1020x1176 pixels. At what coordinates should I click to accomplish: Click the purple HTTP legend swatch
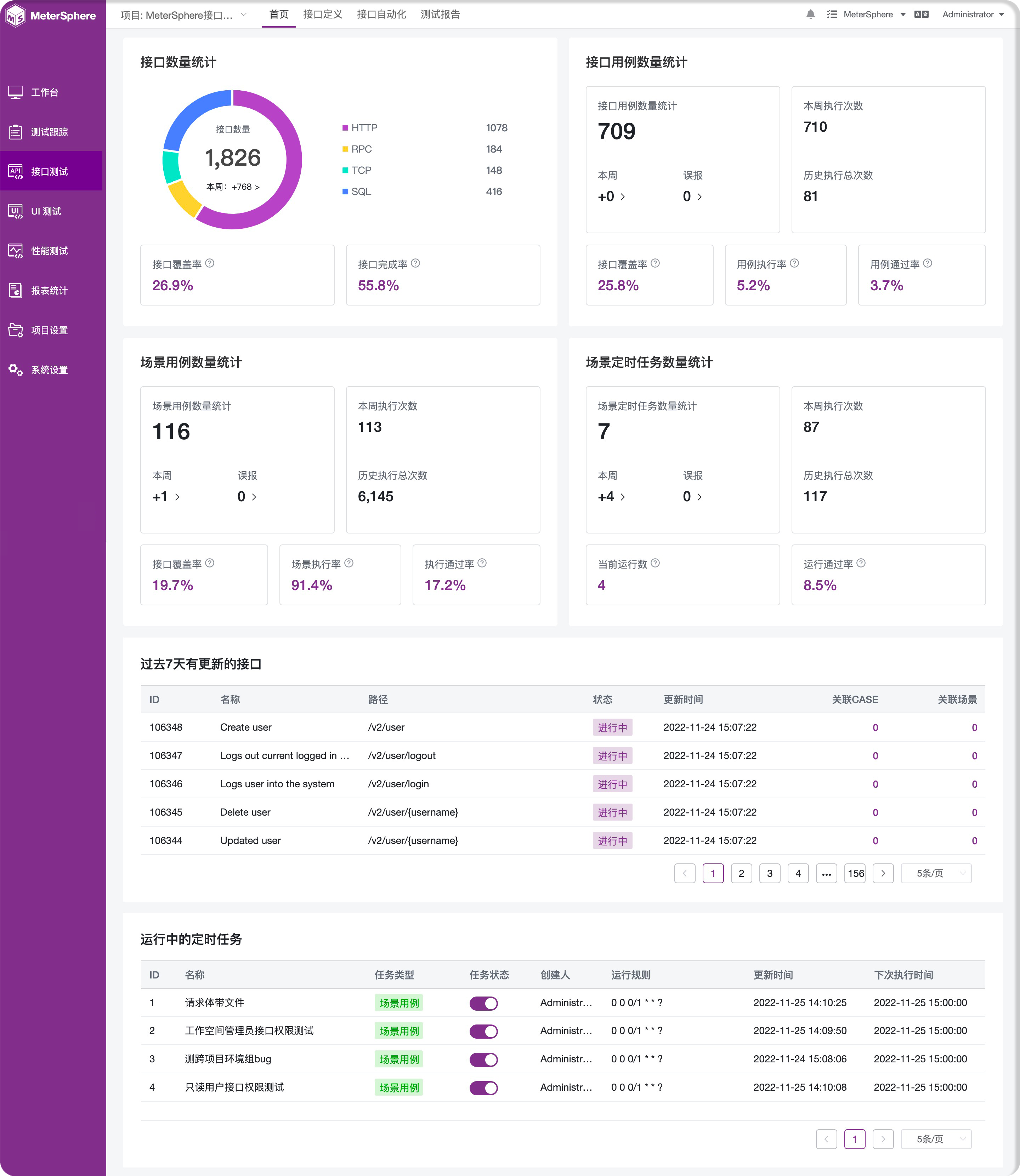click(345, 128)
